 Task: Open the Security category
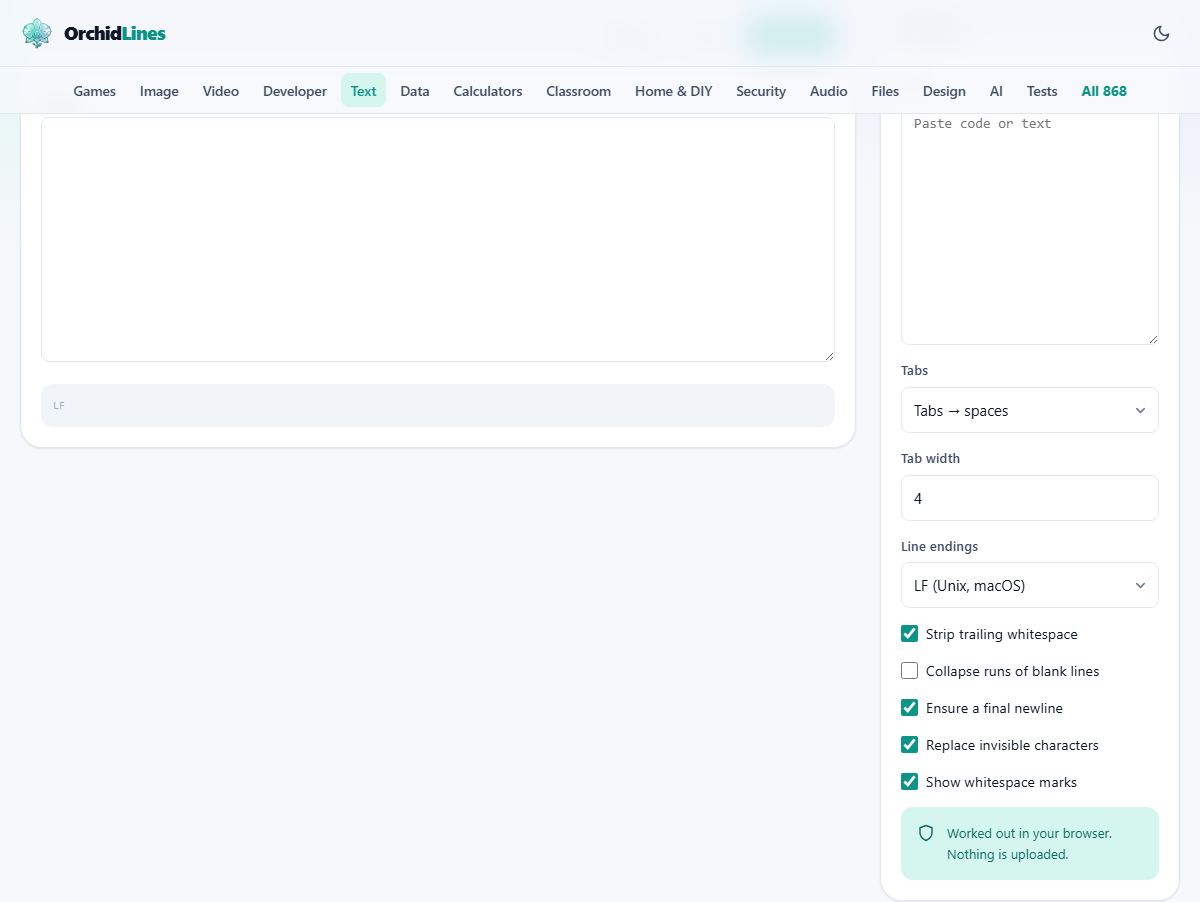(761, 91)
